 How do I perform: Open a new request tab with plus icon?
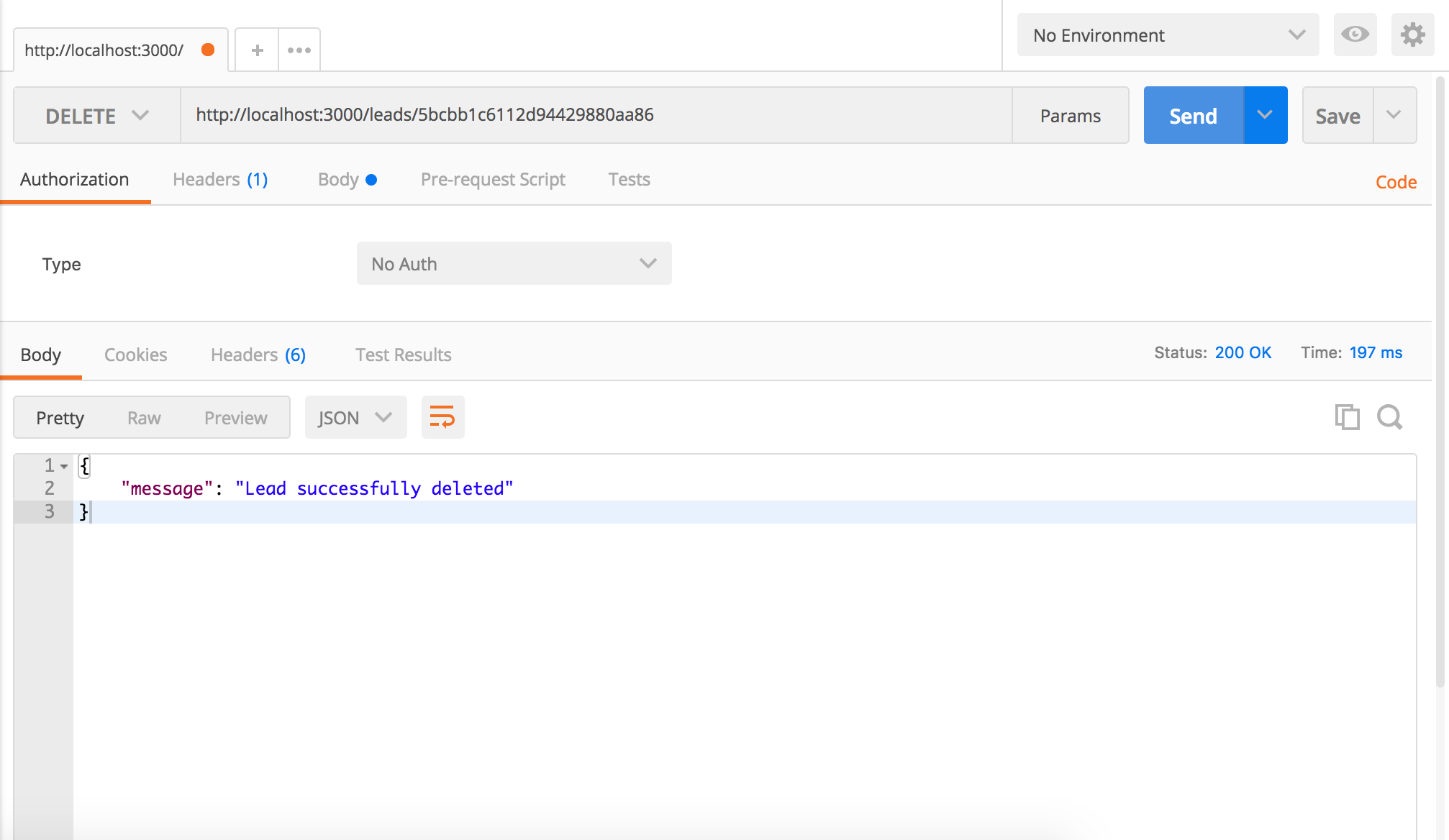257,50
